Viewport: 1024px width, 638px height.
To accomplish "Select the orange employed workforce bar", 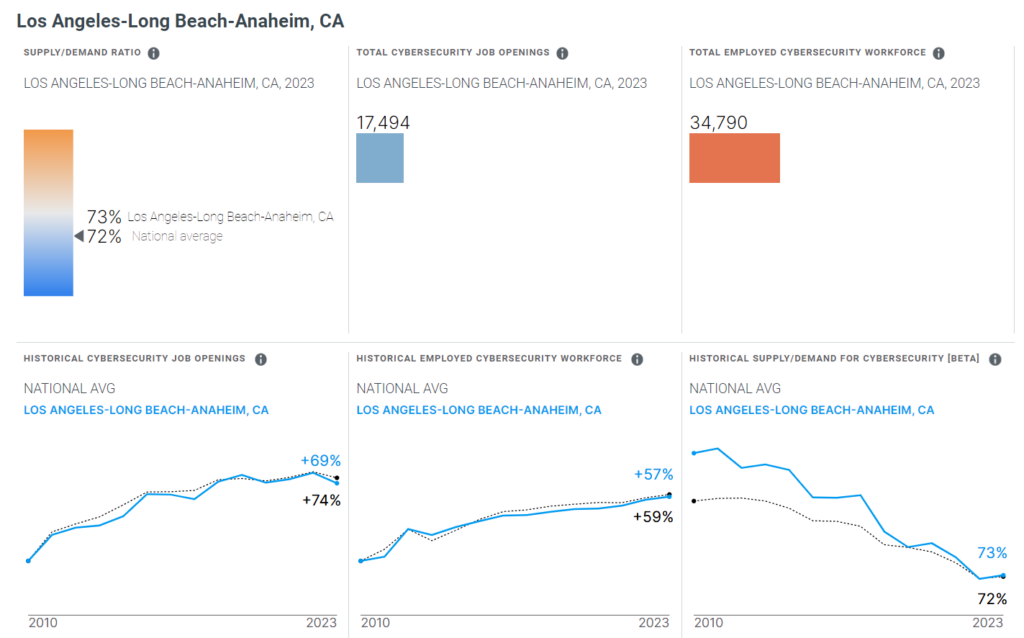I will 734,158.
